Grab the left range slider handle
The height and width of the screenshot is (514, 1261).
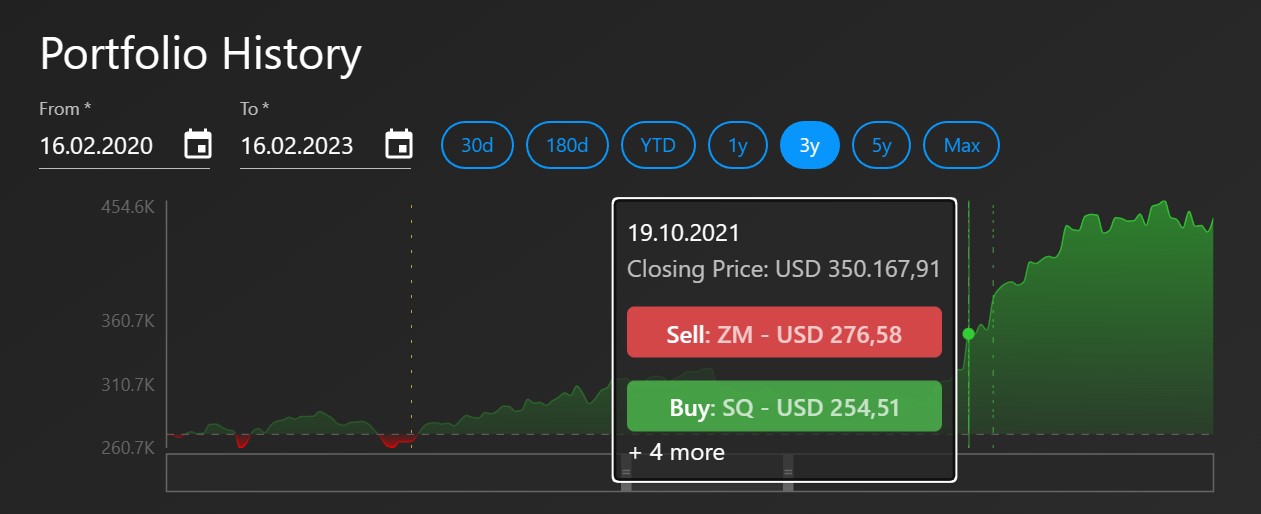626,472
